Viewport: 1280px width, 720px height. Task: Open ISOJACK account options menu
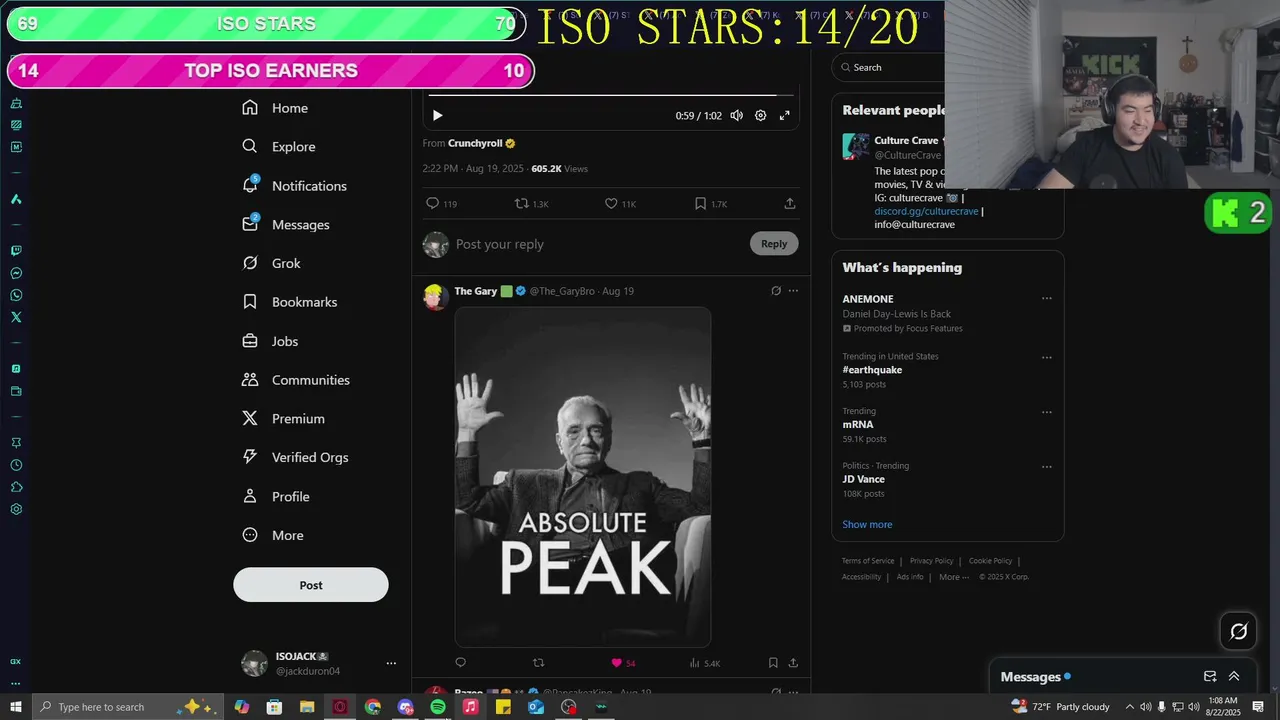[391, 663]
